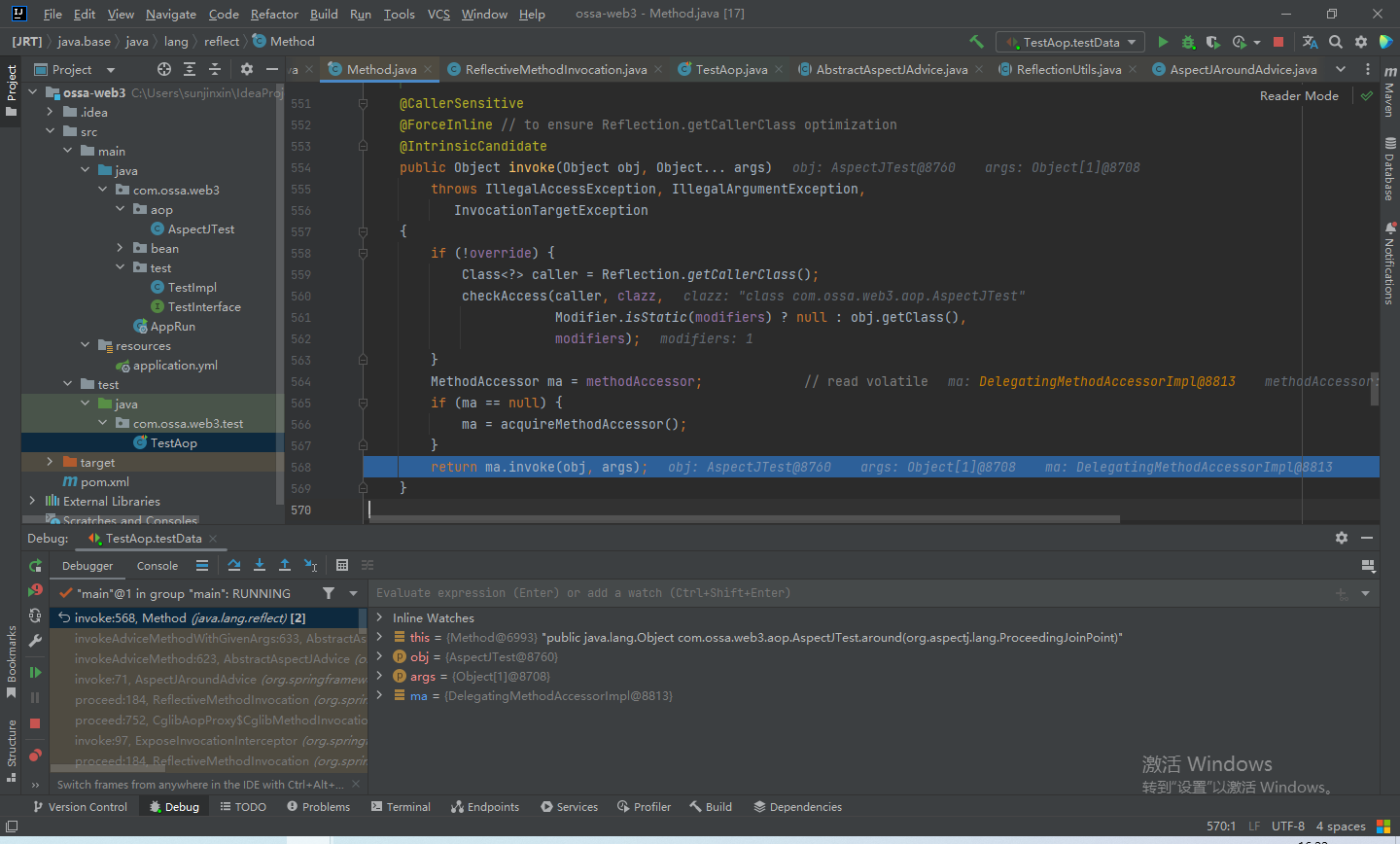This screenshot has width=1400, height=844.
Task: Rerun failed tests icon in debug panel
Action: pyautogui.click(x=35, y=590)
